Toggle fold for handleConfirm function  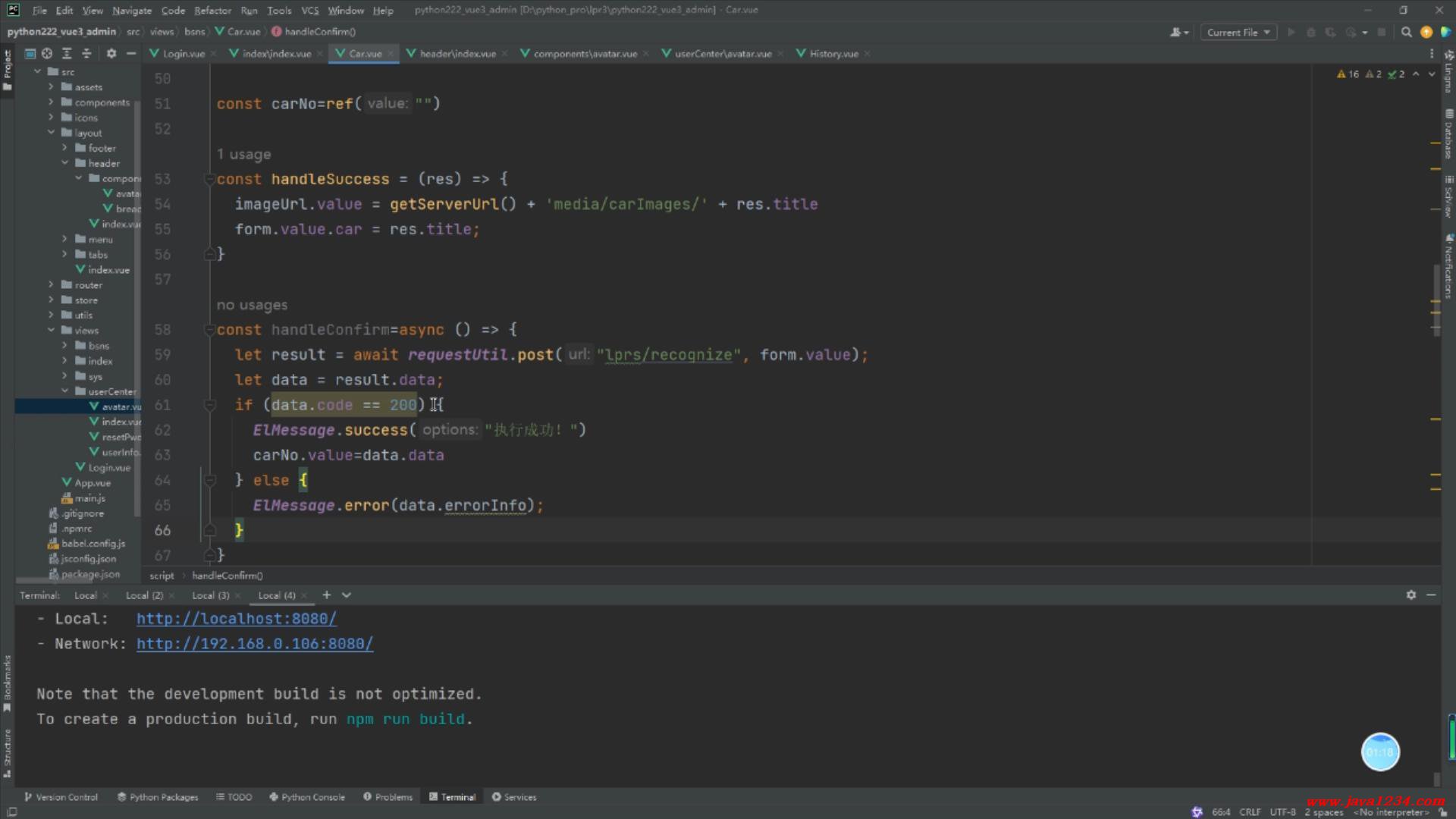209,330
